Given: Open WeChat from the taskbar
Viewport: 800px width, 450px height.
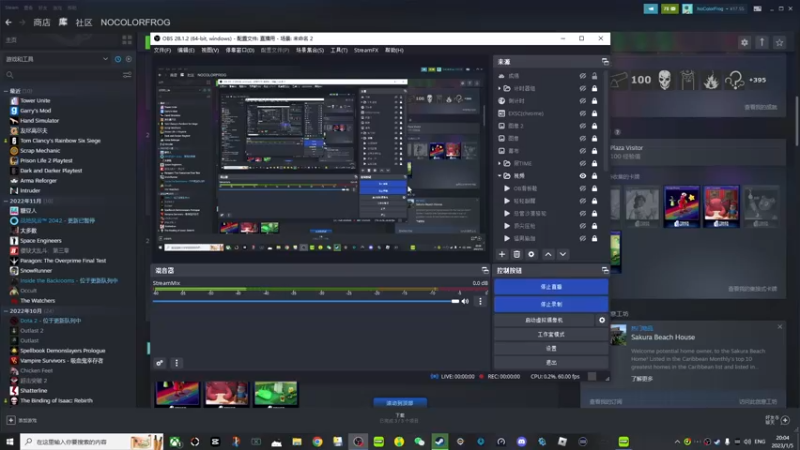Looking at the screenshot, I should tap(419, 441).
